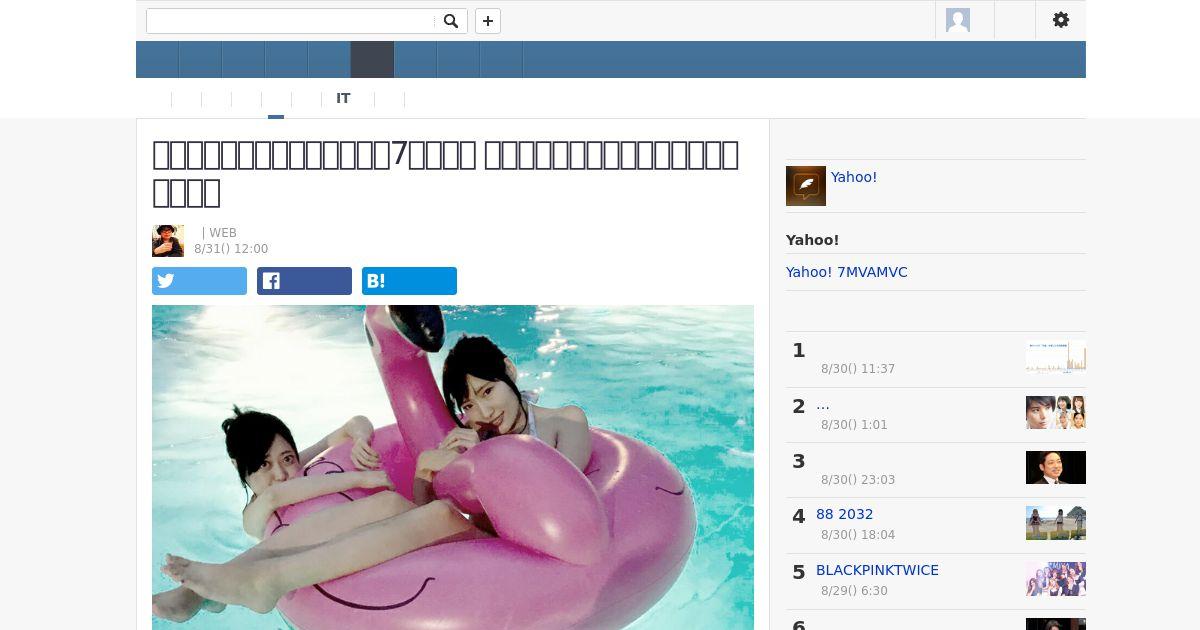Screen dimensions: 1200x630
Task: Share the article via Facebook button
Action: [x=304, y=281]
